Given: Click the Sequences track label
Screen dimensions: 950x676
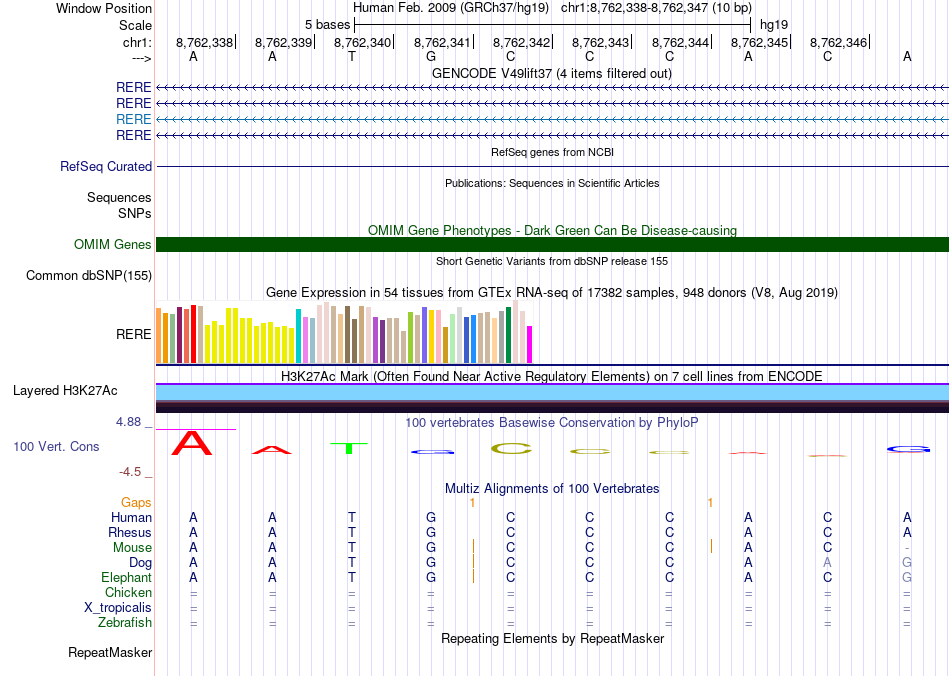Looking at the screenshot, I should [119, 197].
